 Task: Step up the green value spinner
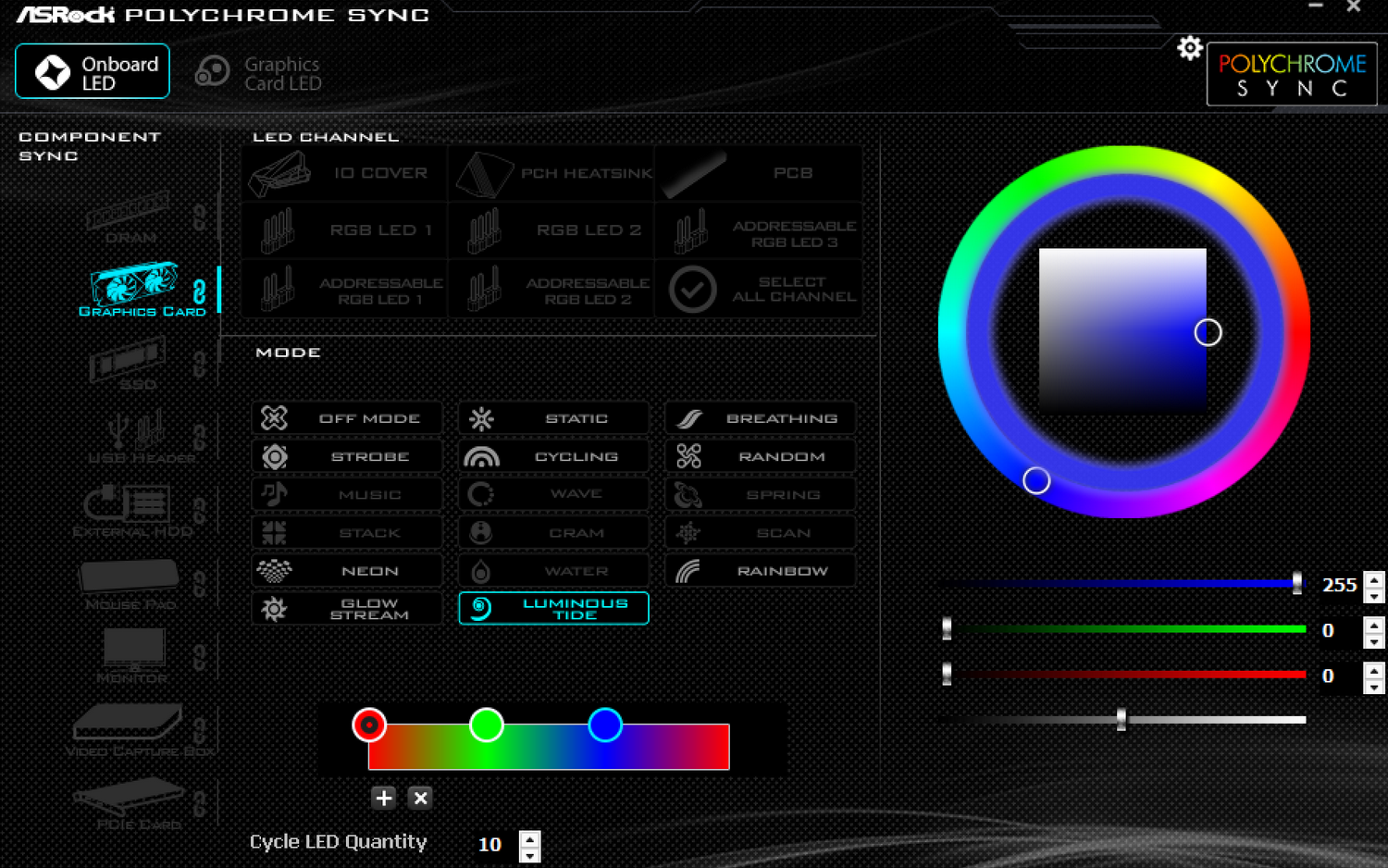(1373, 626)
